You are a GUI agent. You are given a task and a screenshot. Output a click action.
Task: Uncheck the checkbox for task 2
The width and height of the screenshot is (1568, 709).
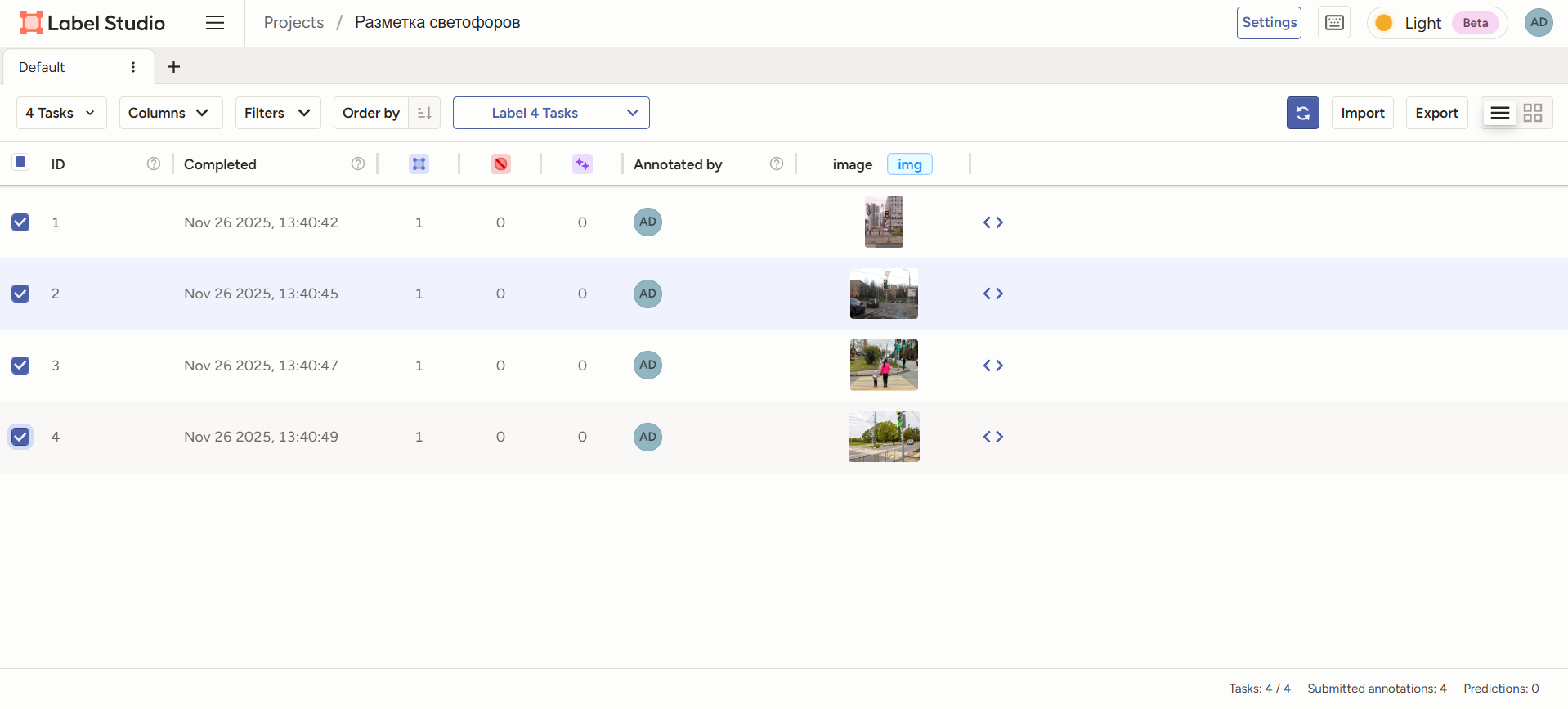(x=20, y=294)
